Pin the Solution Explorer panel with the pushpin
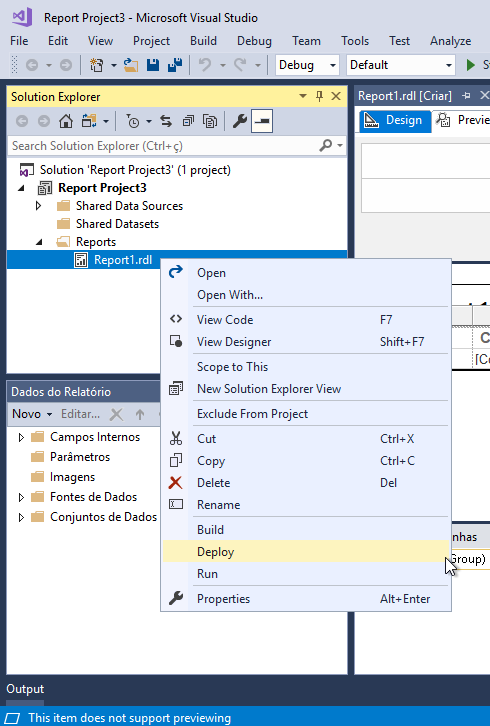Viewport: 490px width, 726px height. [319, 96]
